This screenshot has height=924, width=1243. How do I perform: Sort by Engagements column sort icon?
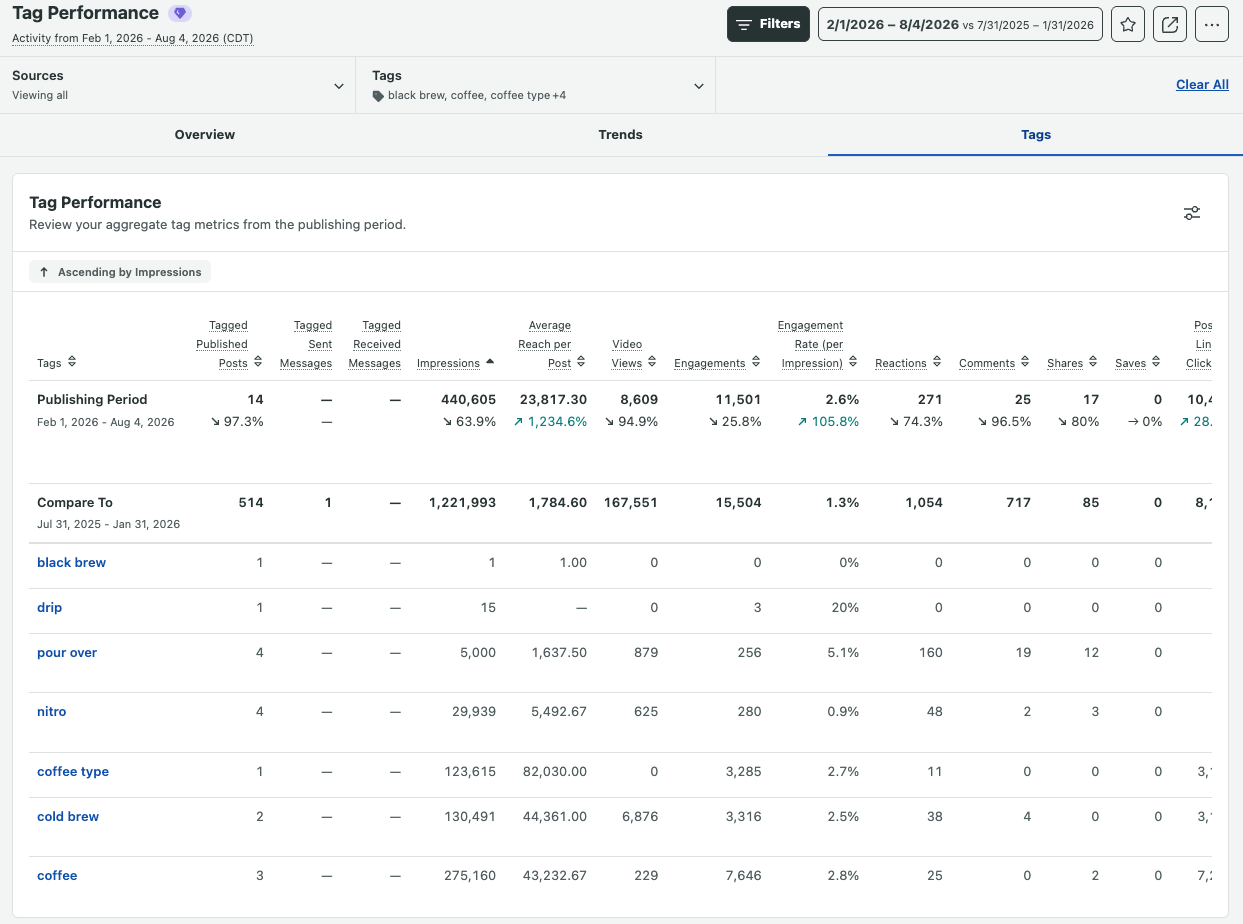755,362
